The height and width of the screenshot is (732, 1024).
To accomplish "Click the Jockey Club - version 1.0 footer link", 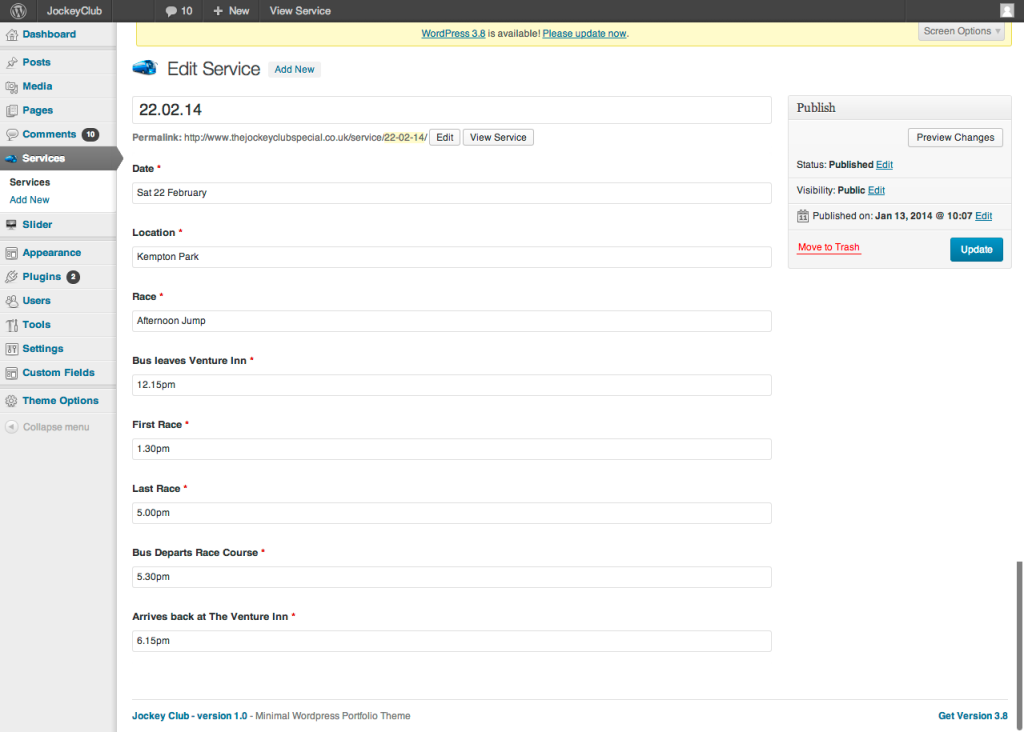I will pos(190,716).
